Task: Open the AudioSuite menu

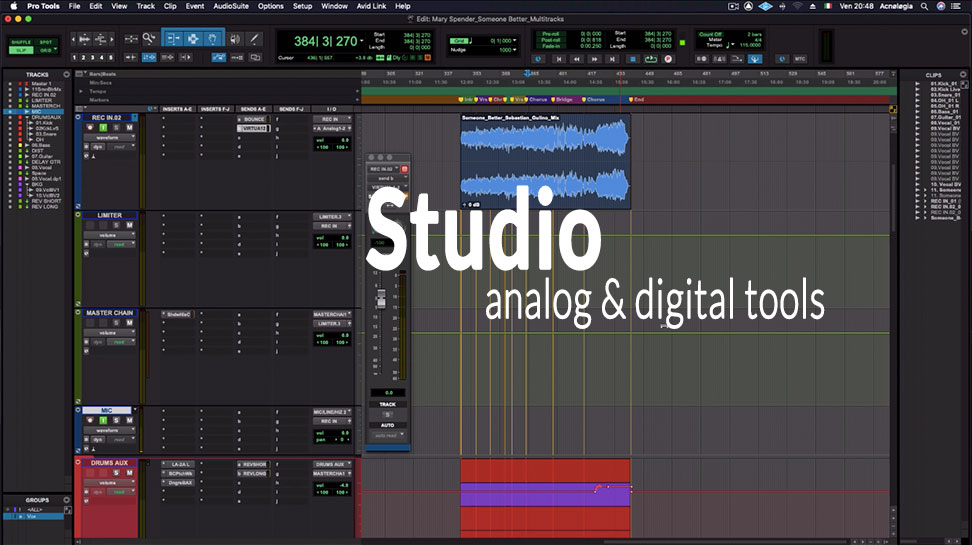Action: tap(231, 6)
